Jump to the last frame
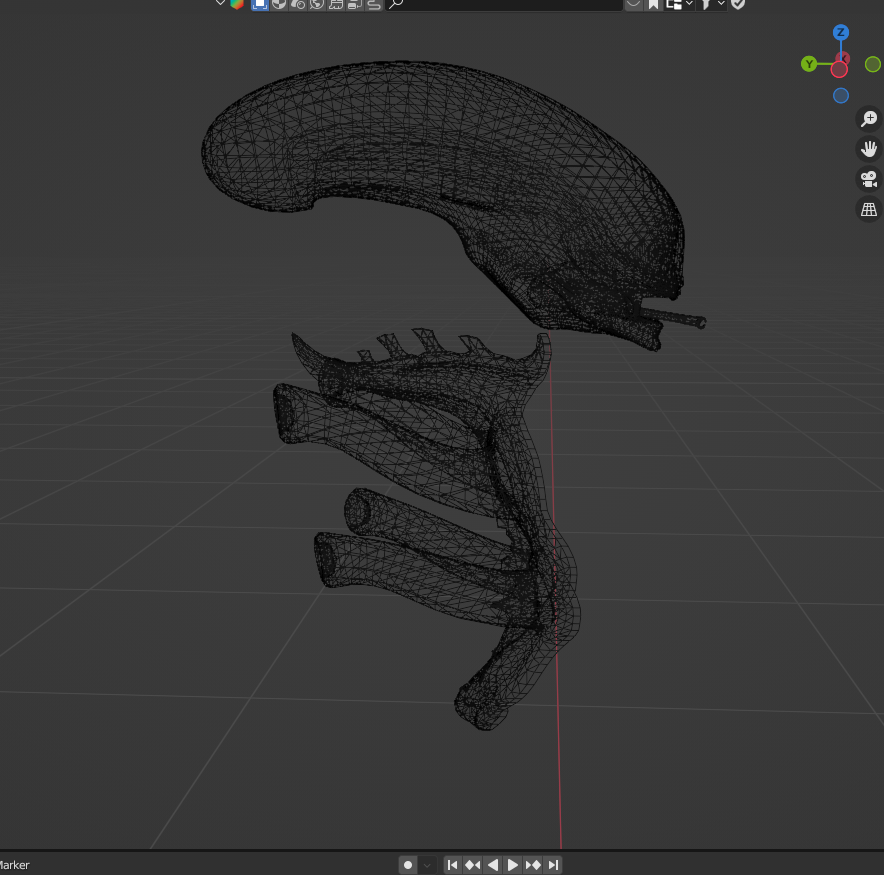The height and width of the screenshot is (875, 884). point(553,864)
